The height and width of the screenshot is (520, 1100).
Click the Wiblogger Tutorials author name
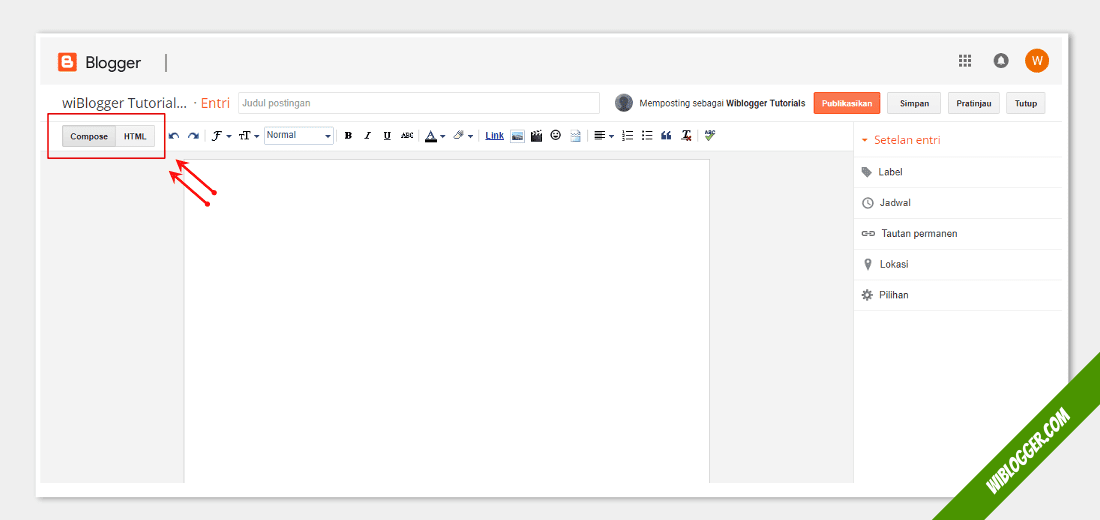coord(765,103)
